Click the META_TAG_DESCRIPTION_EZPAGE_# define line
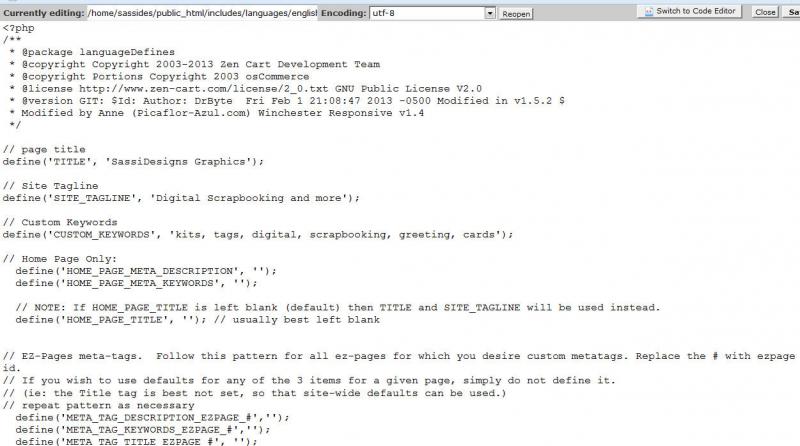 pyautogui.click(x=152, y=417)
